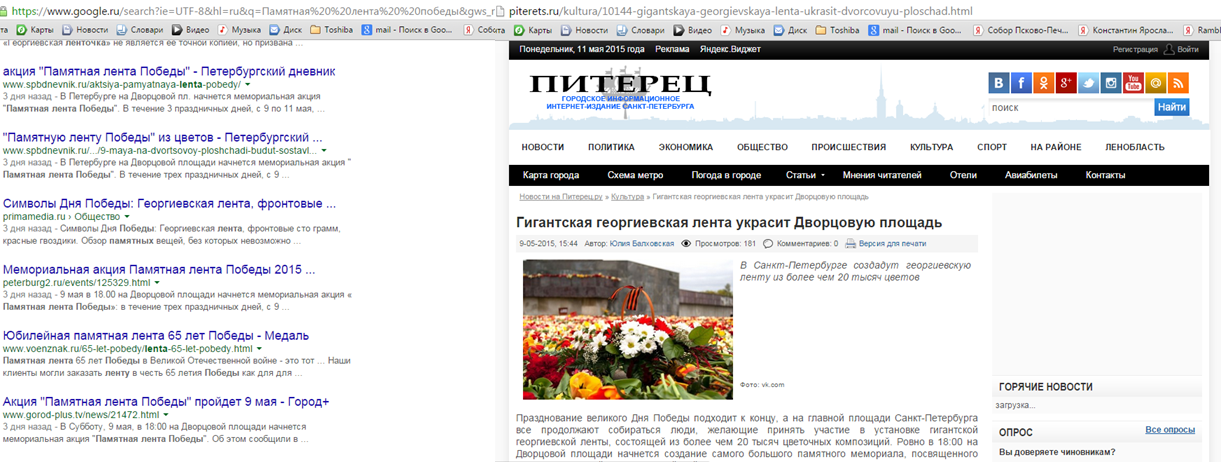Click the Яндекс.Виджет link

coord(728,49)
